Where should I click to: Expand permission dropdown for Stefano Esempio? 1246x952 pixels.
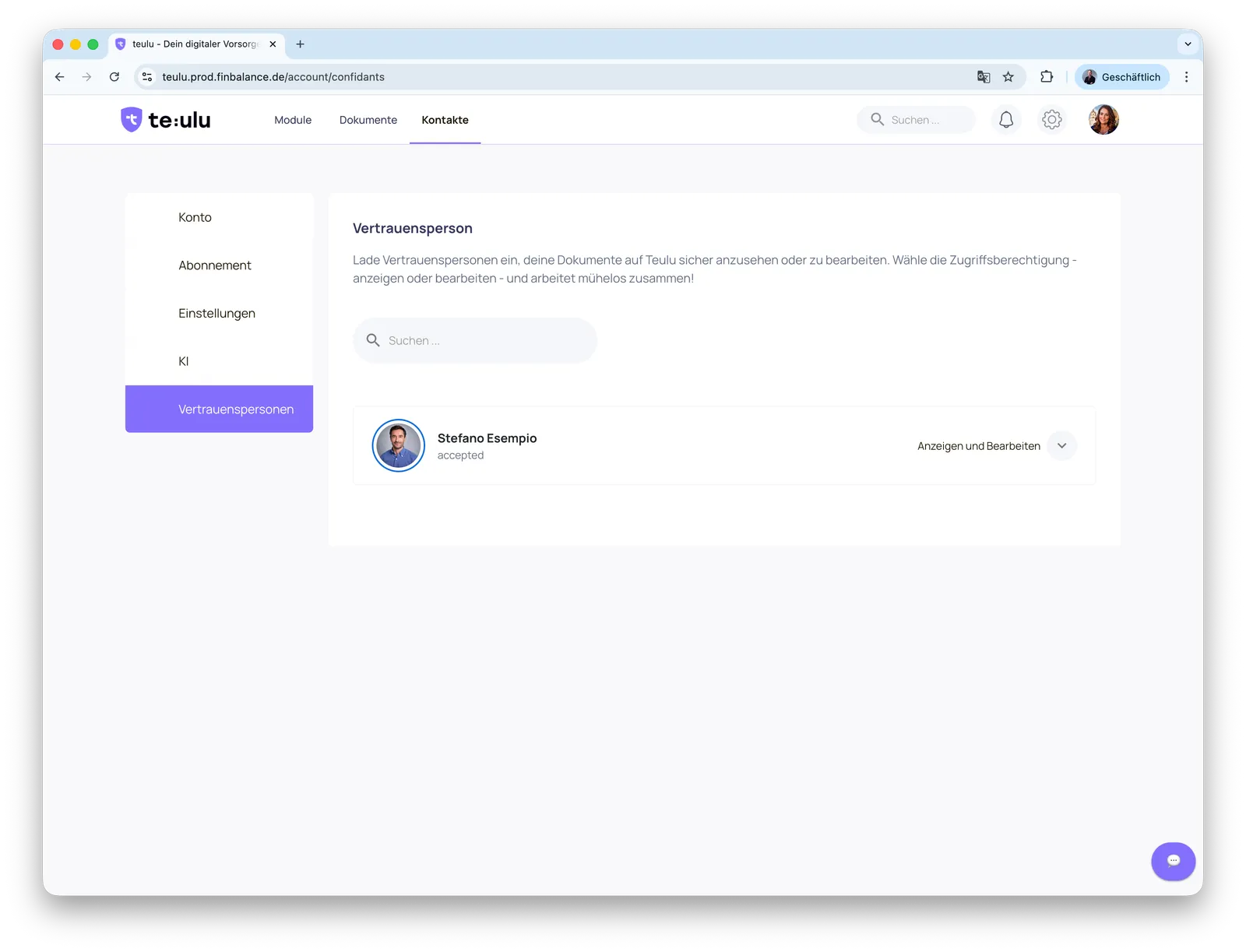point(1061,446)
